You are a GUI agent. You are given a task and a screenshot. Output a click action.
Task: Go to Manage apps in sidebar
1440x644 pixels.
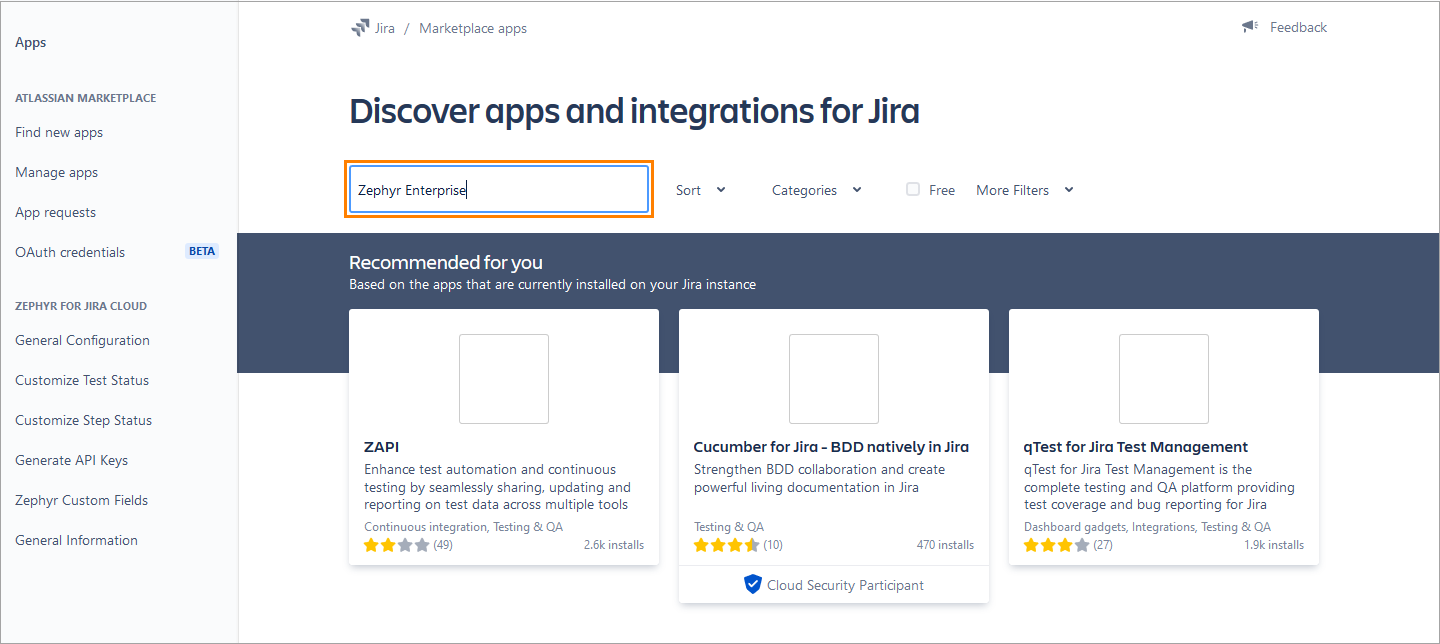57,172
